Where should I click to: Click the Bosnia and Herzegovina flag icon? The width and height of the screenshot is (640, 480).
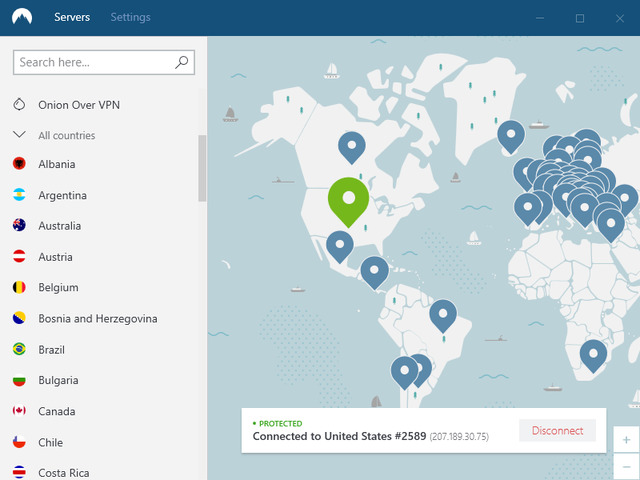coord(19,318)
